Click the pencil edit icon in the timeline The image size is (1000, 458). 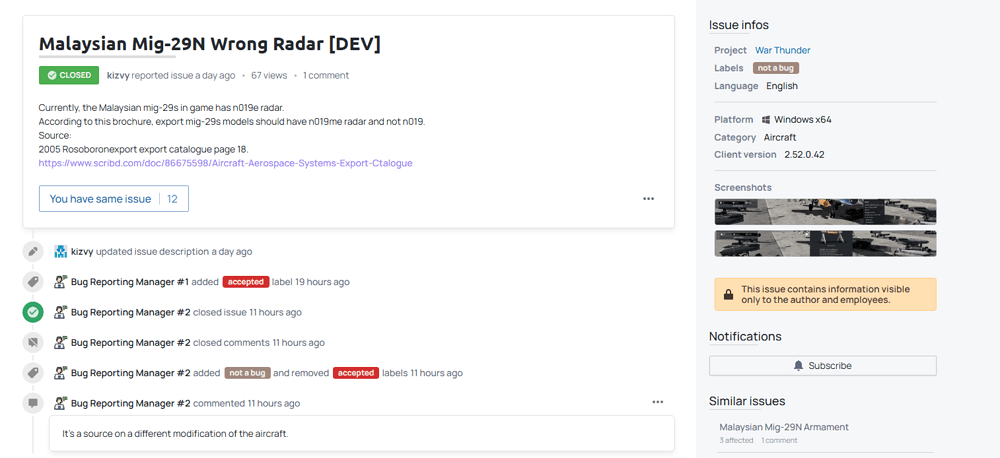pos(33,252)
